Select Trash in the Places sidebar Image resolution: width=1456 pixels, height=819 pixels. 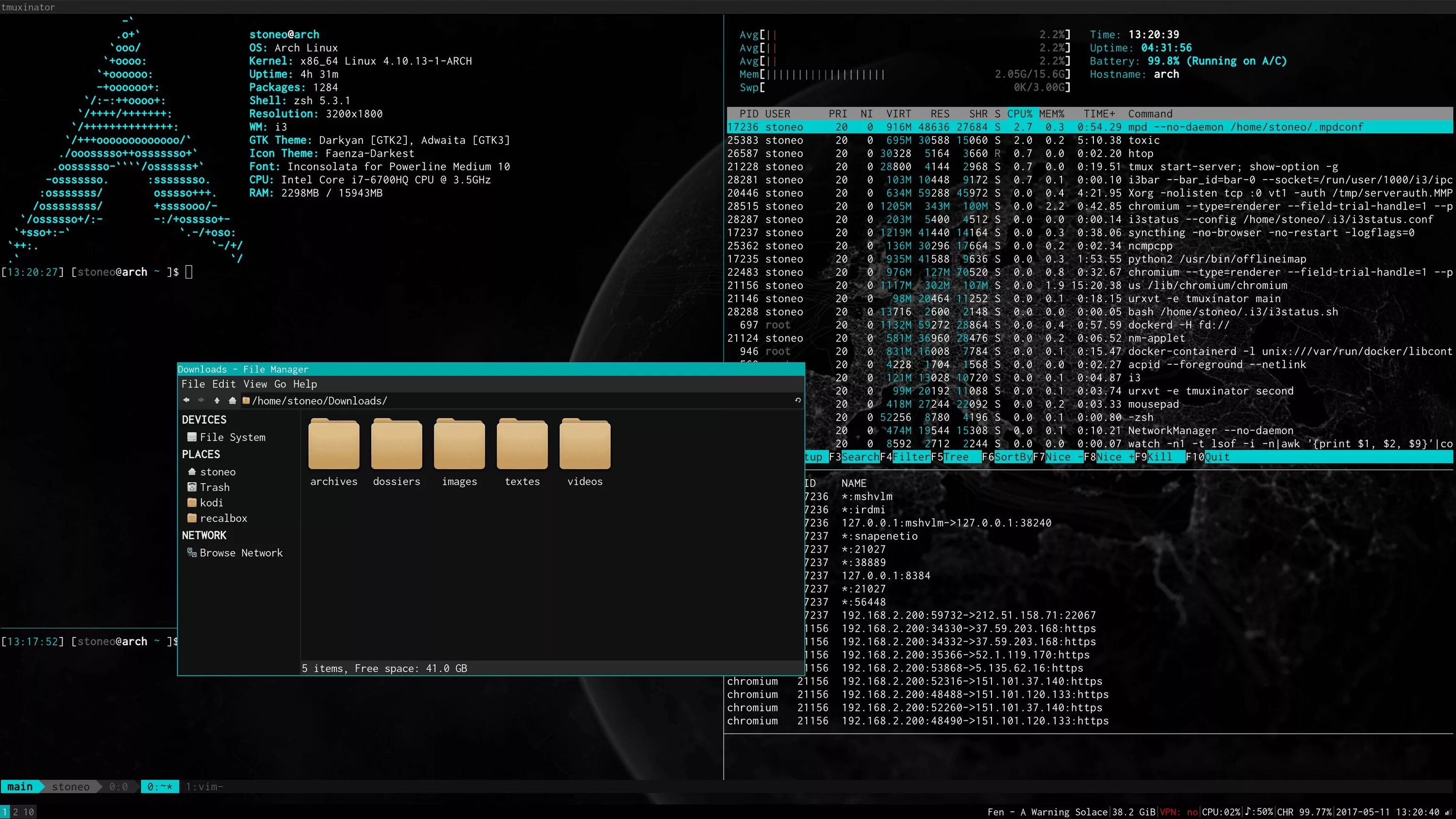(x=214, y=487)
